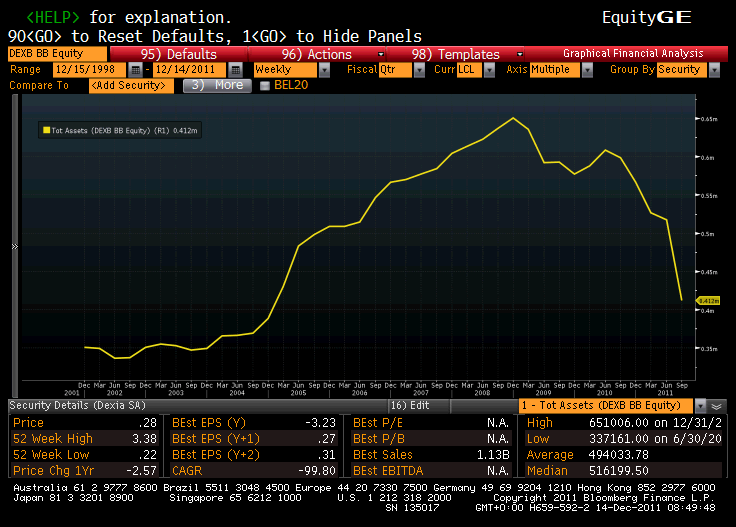This screenshot has height=527, width=736.
Task: Click the Tot Assets legend label in chart
Action: click(x=124, y=130)
